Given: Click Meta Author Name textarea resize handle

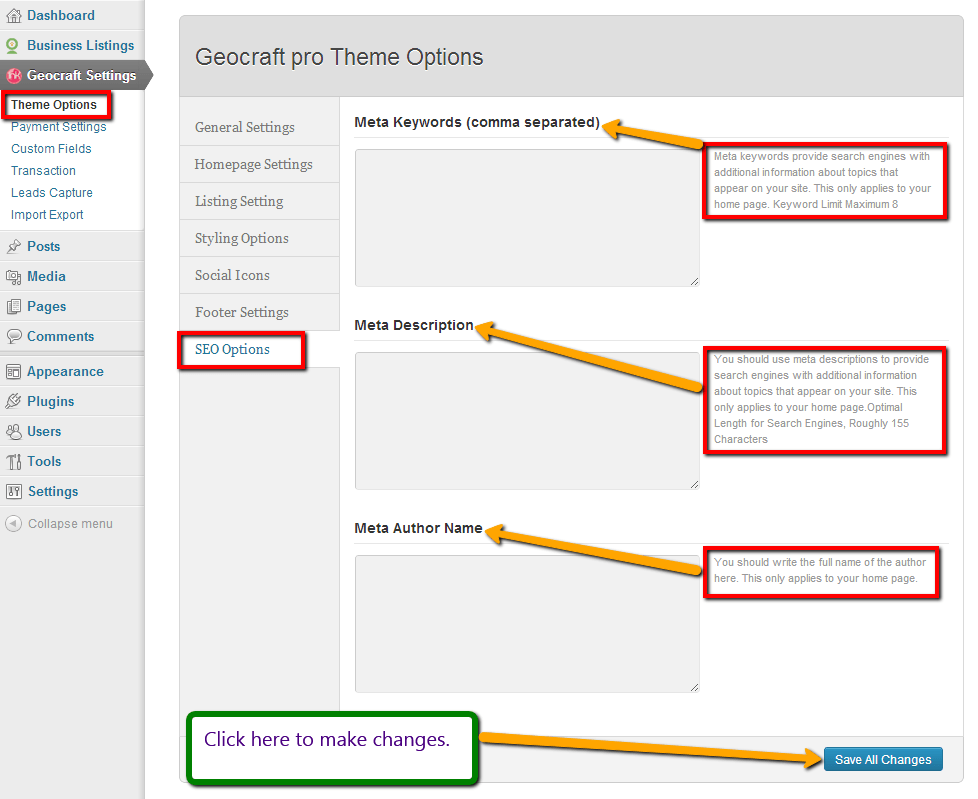Looking at the screenshot, I should pyautogui.click(x=694, y=687).
